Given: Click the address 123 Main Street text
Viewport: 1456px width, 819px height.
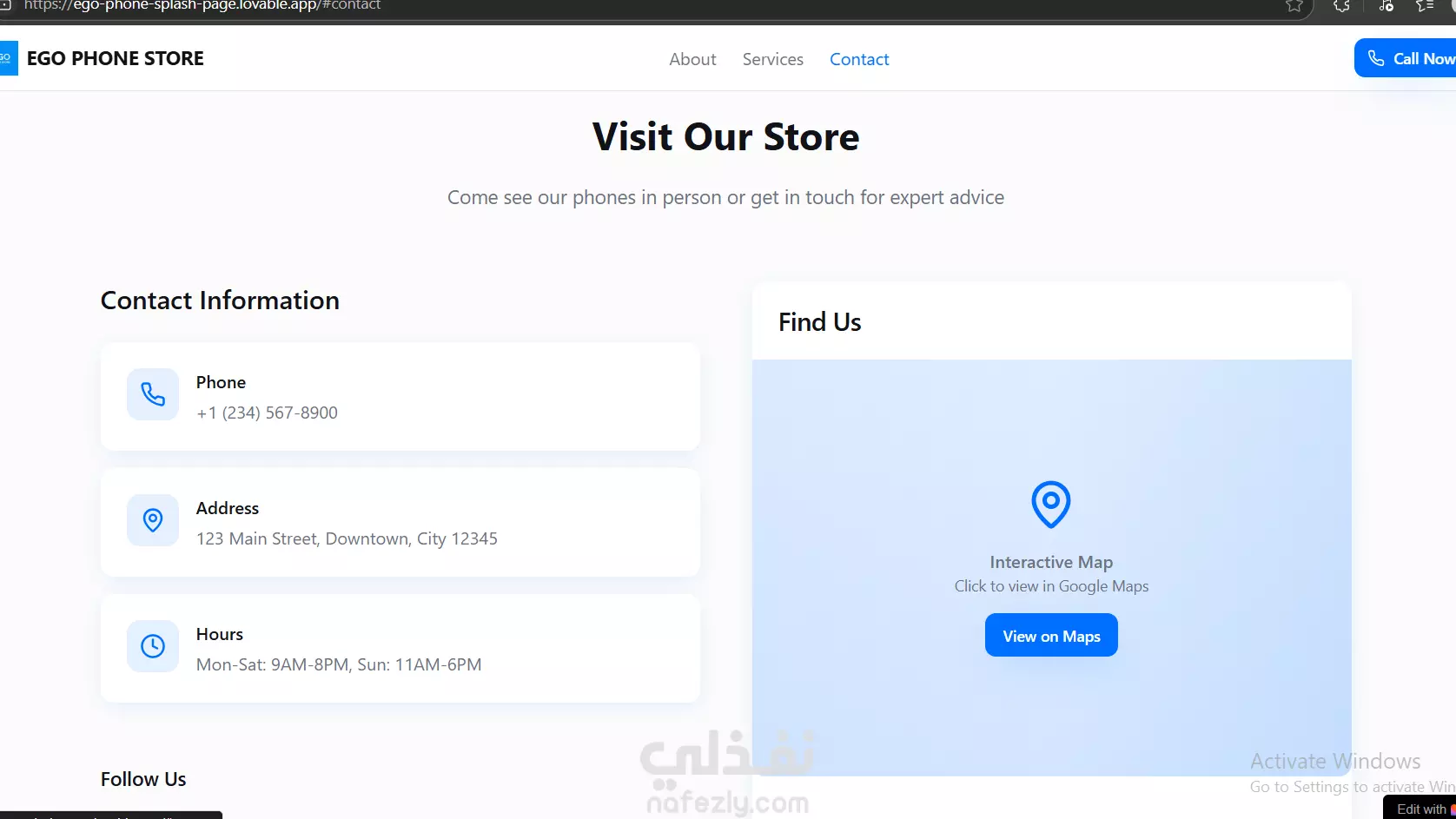Looking at the screenshot, I should (347, 538).
